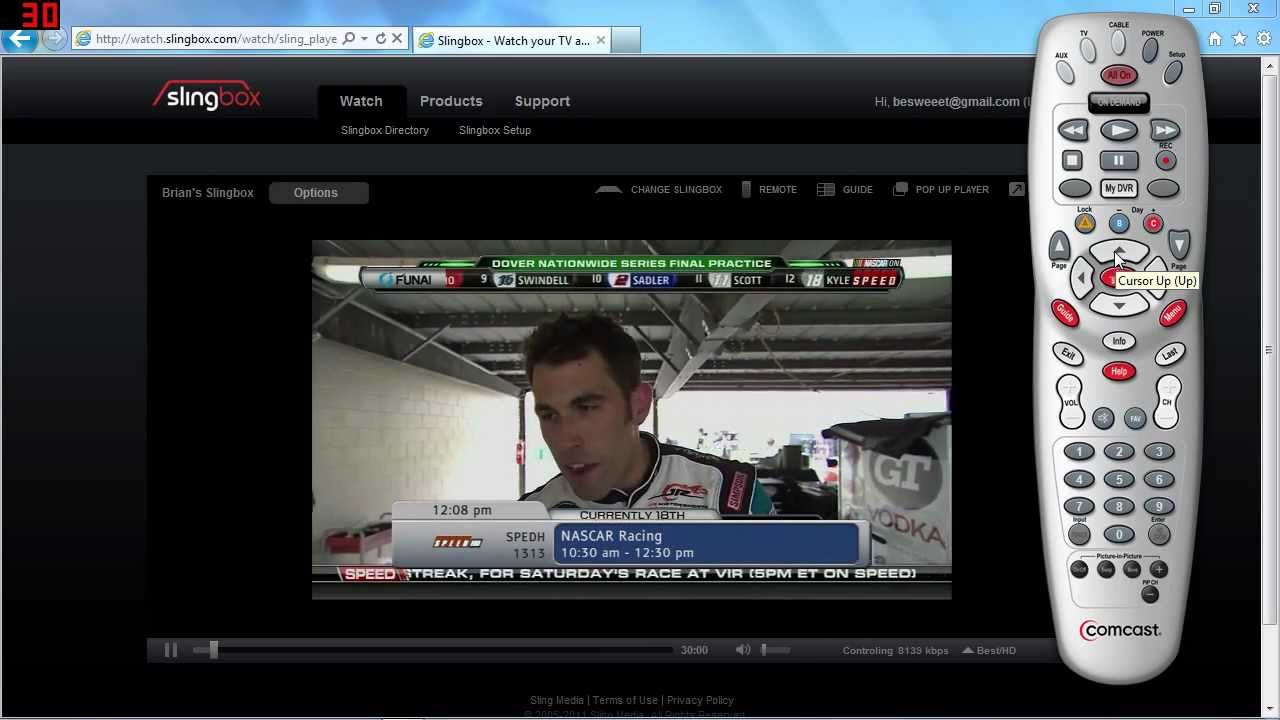This screenshot has width=1280, height=720.
Task: Click the Enter button below number 9
Action: [x=1159, y=534]
